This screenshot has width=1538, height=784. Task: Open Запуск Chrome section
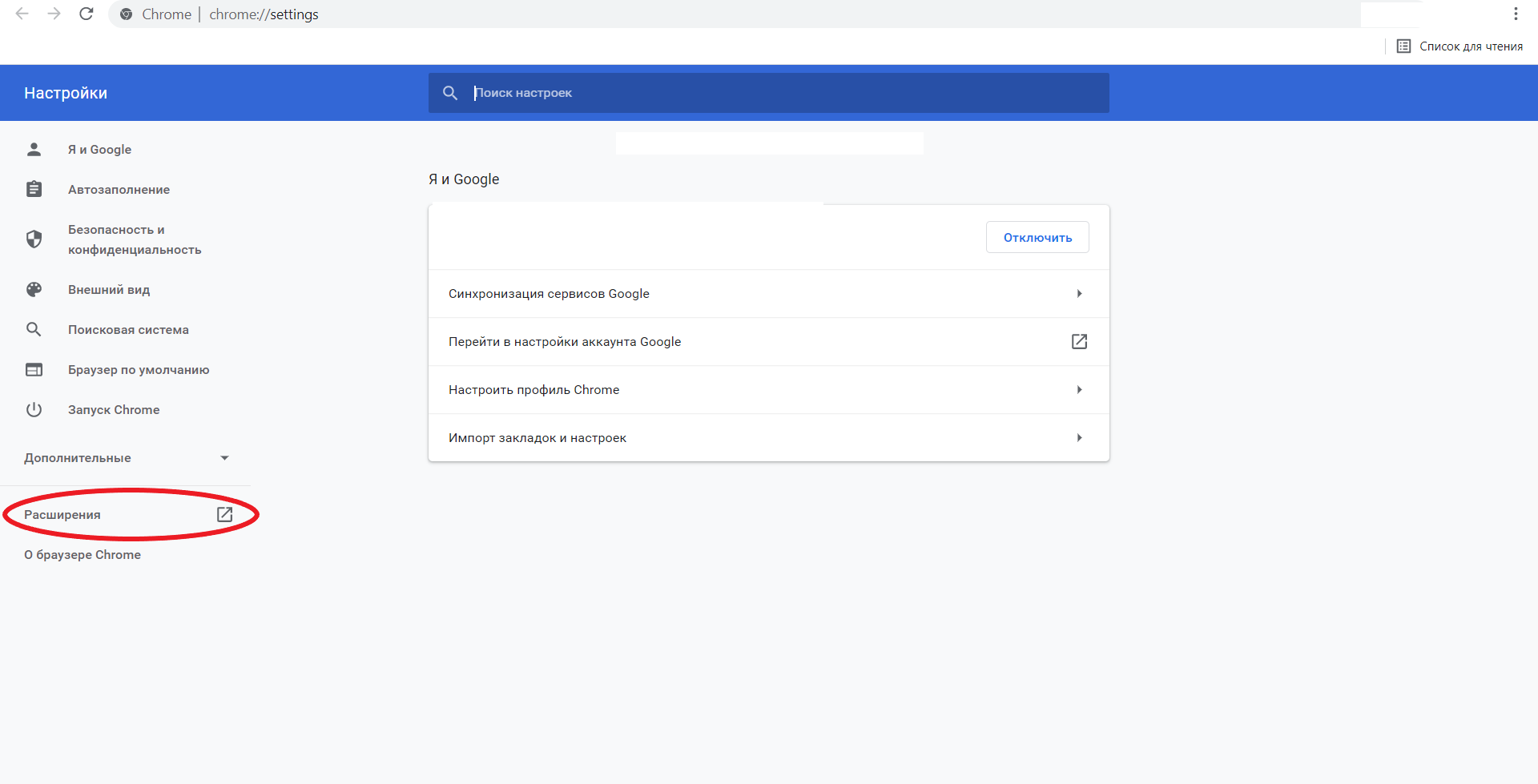[x=114, y=409]
